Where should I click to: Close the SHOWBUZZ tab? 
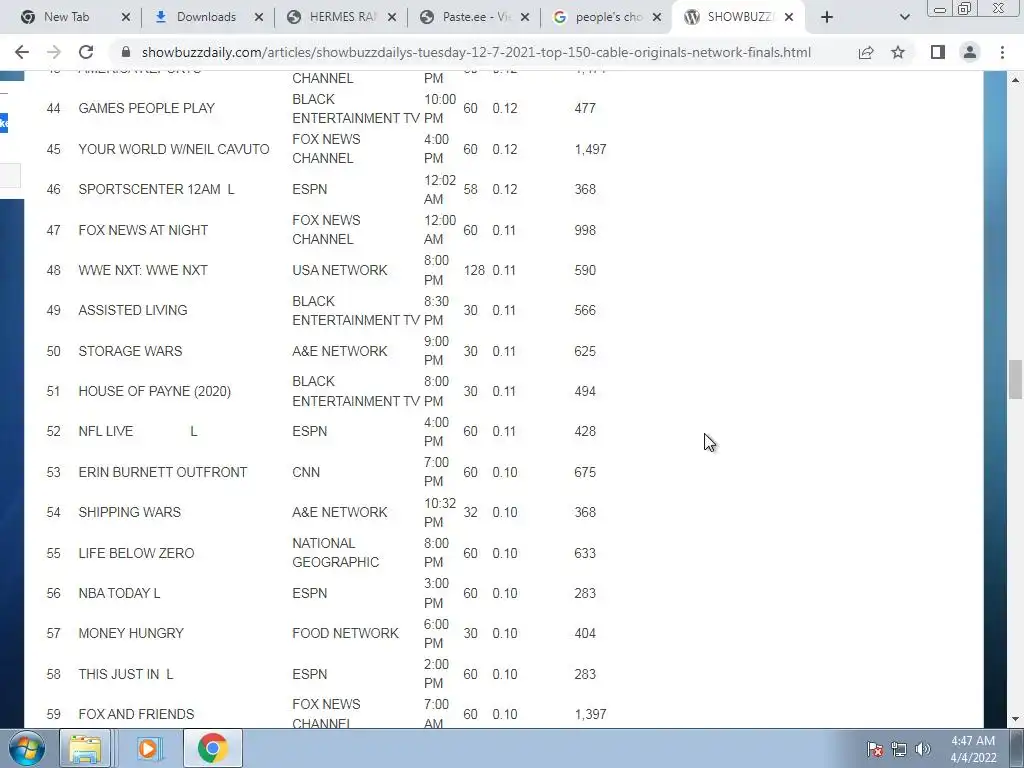click(x=789, y=17)
